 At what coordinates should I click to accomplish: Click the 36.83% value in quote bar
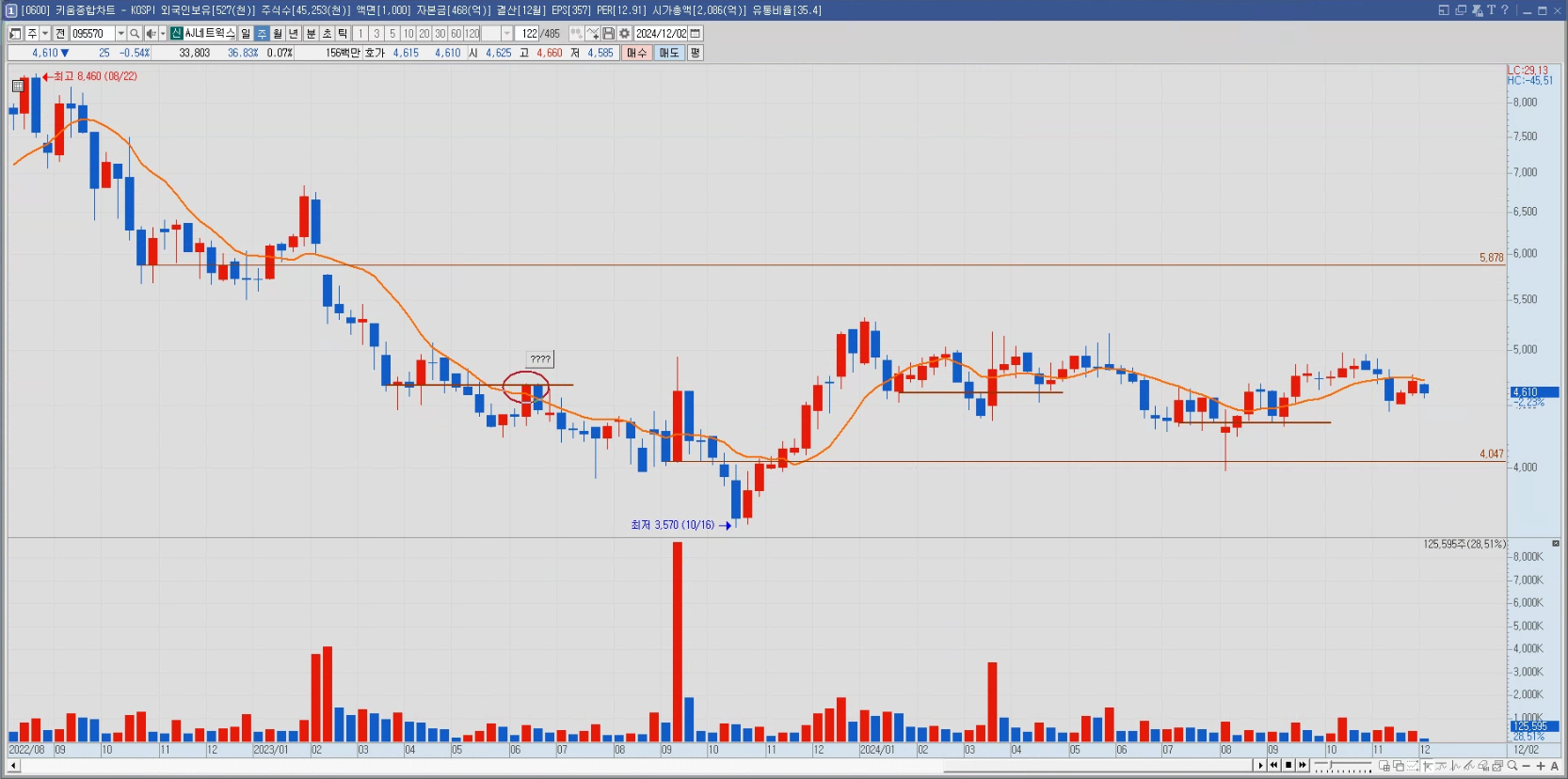pos(243,53)
